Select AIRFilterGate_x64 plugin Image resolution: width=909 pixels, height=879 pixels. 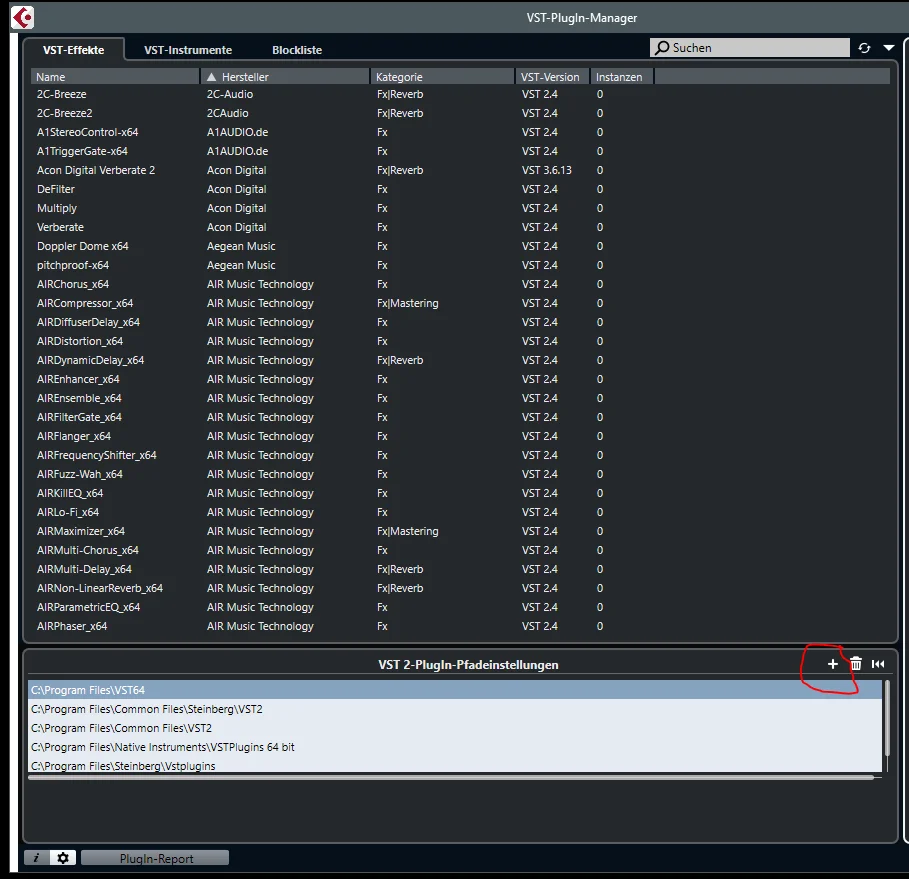tap(461, 417)
